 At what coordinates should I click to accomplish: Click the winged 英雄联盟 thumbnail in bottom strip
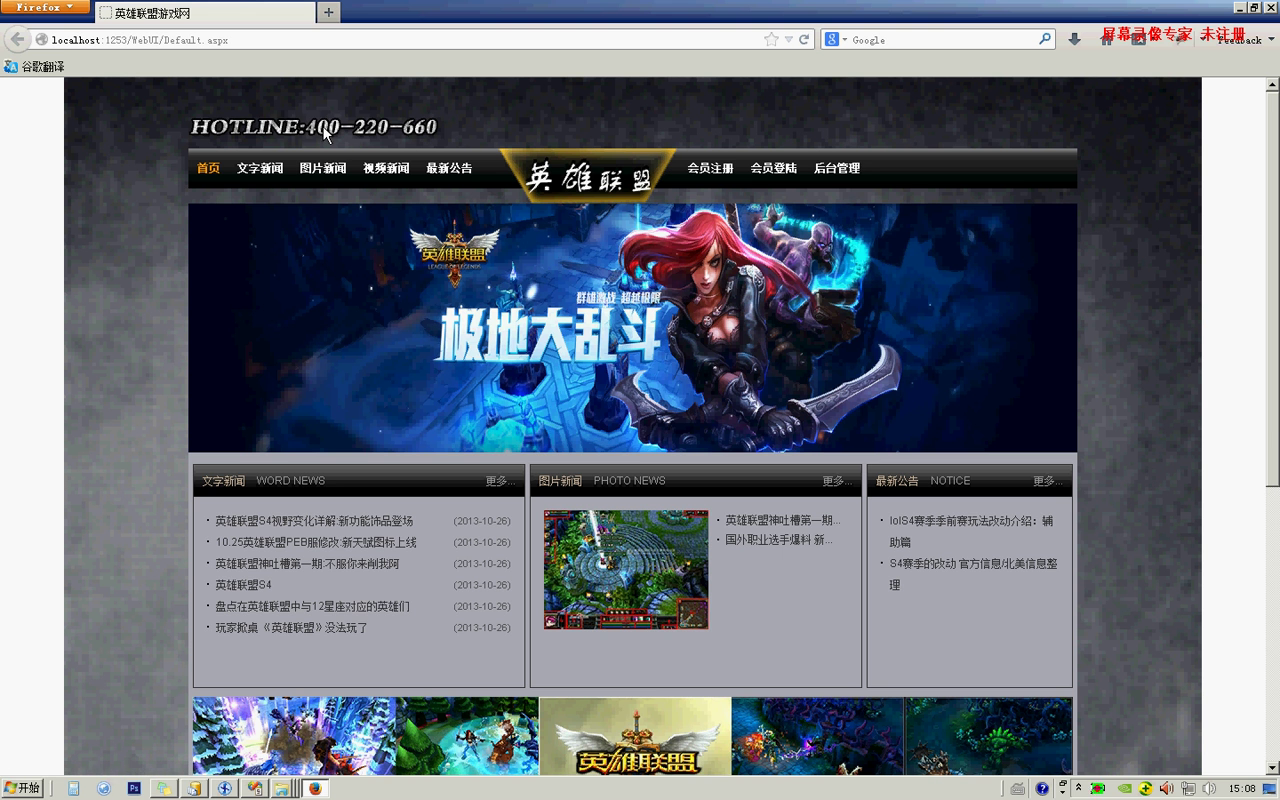coord(635,736)
